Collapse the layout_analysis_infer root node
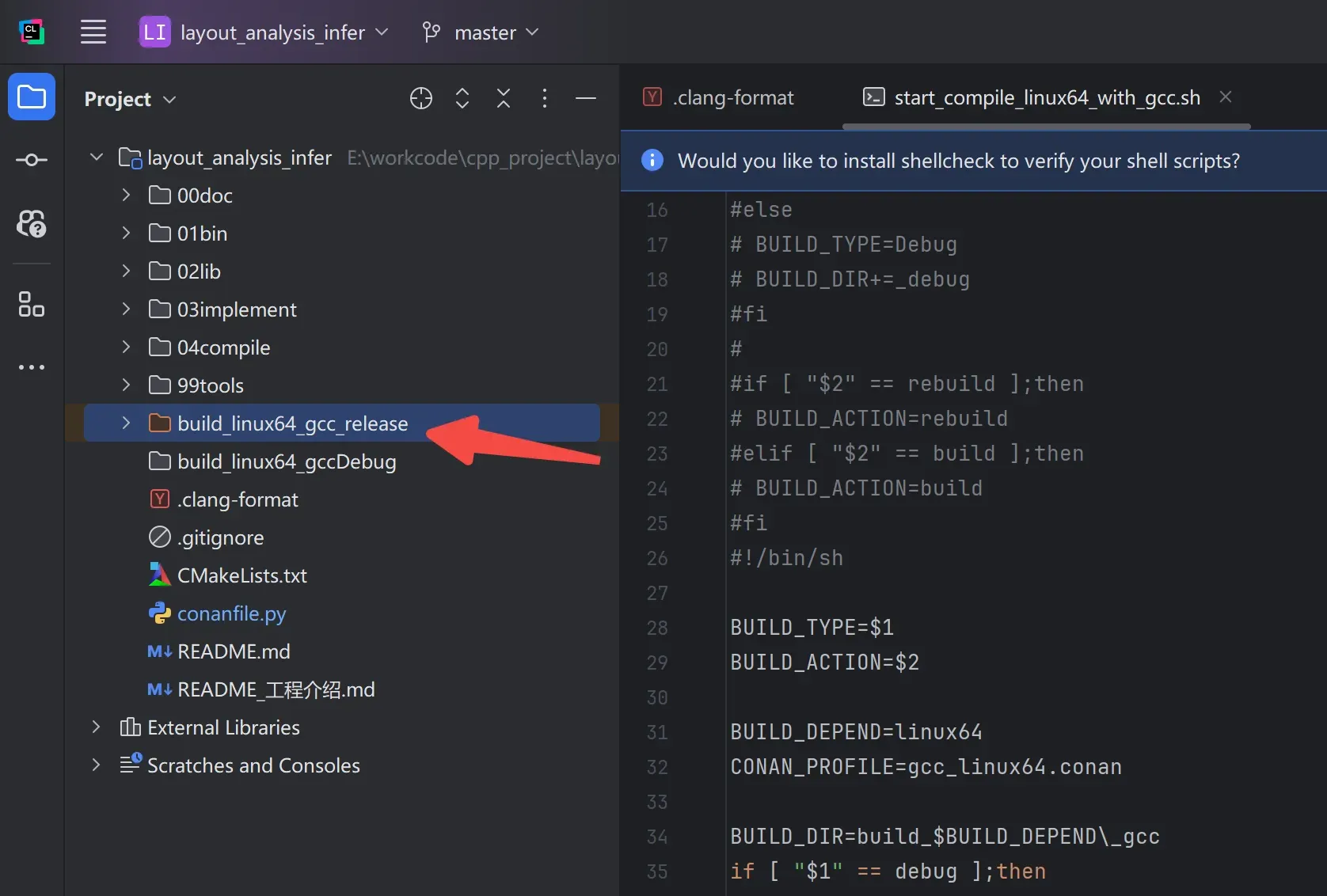Image resolution: width=1327 pixels, height=896 pixels. tap(97, 157)
